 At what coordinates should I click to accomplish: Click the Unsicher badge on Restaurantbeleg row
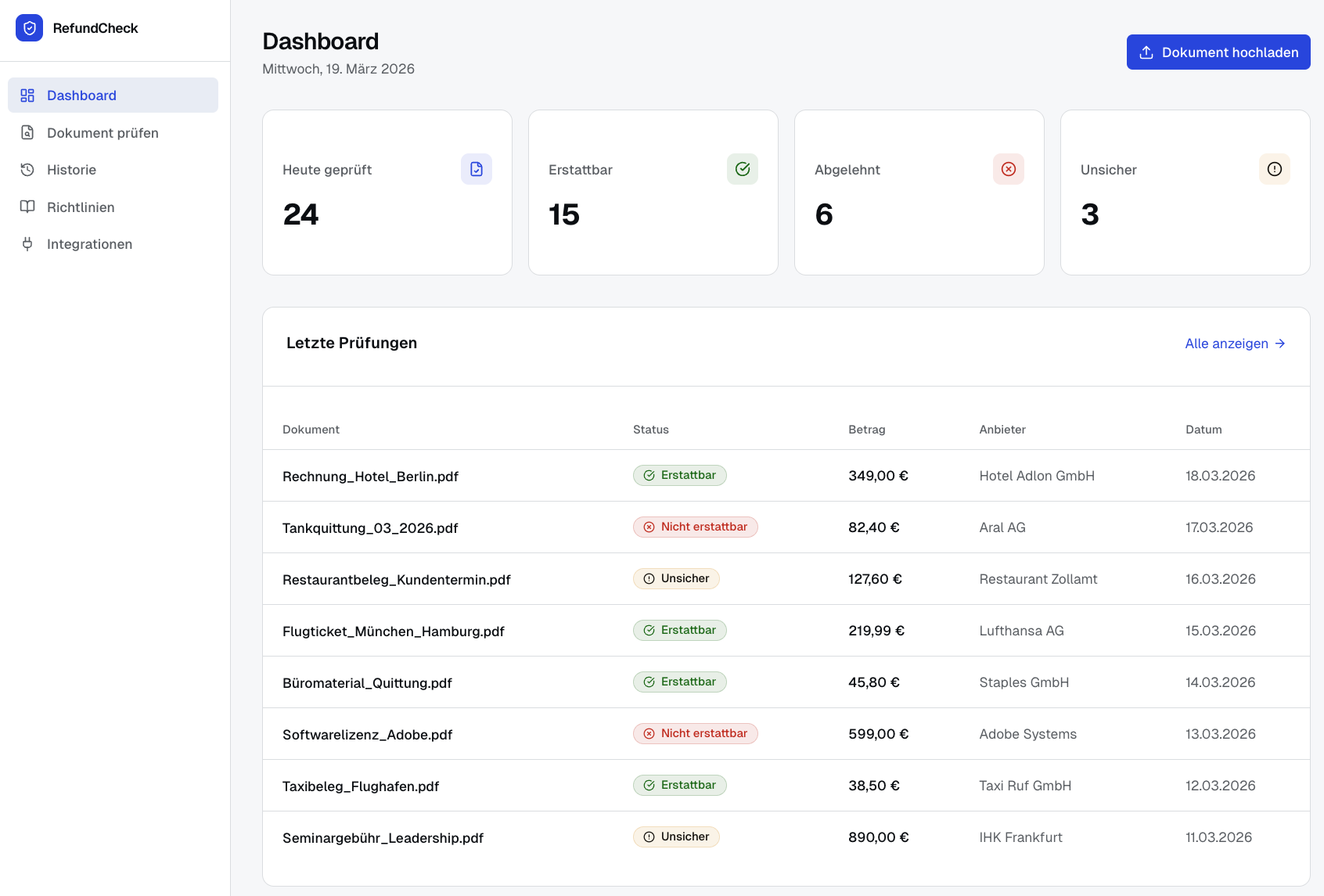point(676,579)
